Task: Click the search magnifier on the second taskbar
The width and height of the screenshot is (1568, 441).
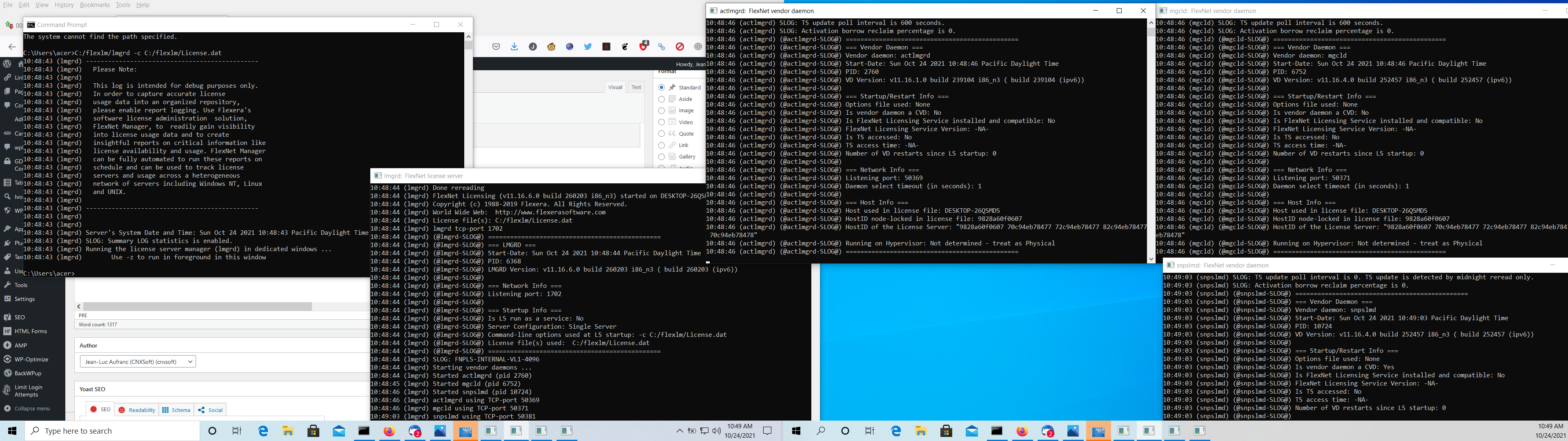Action: tap(820, 431)
